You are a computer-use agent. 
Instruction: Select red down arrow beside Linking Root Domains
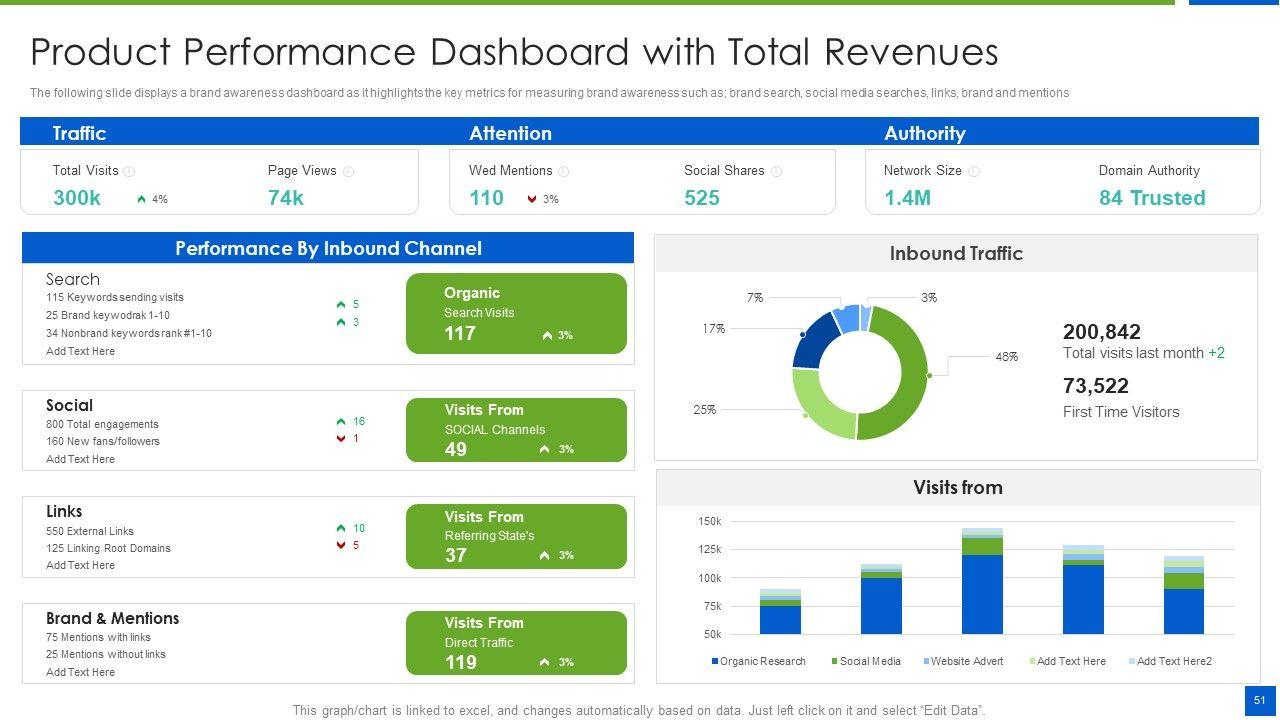pos(341,545)
